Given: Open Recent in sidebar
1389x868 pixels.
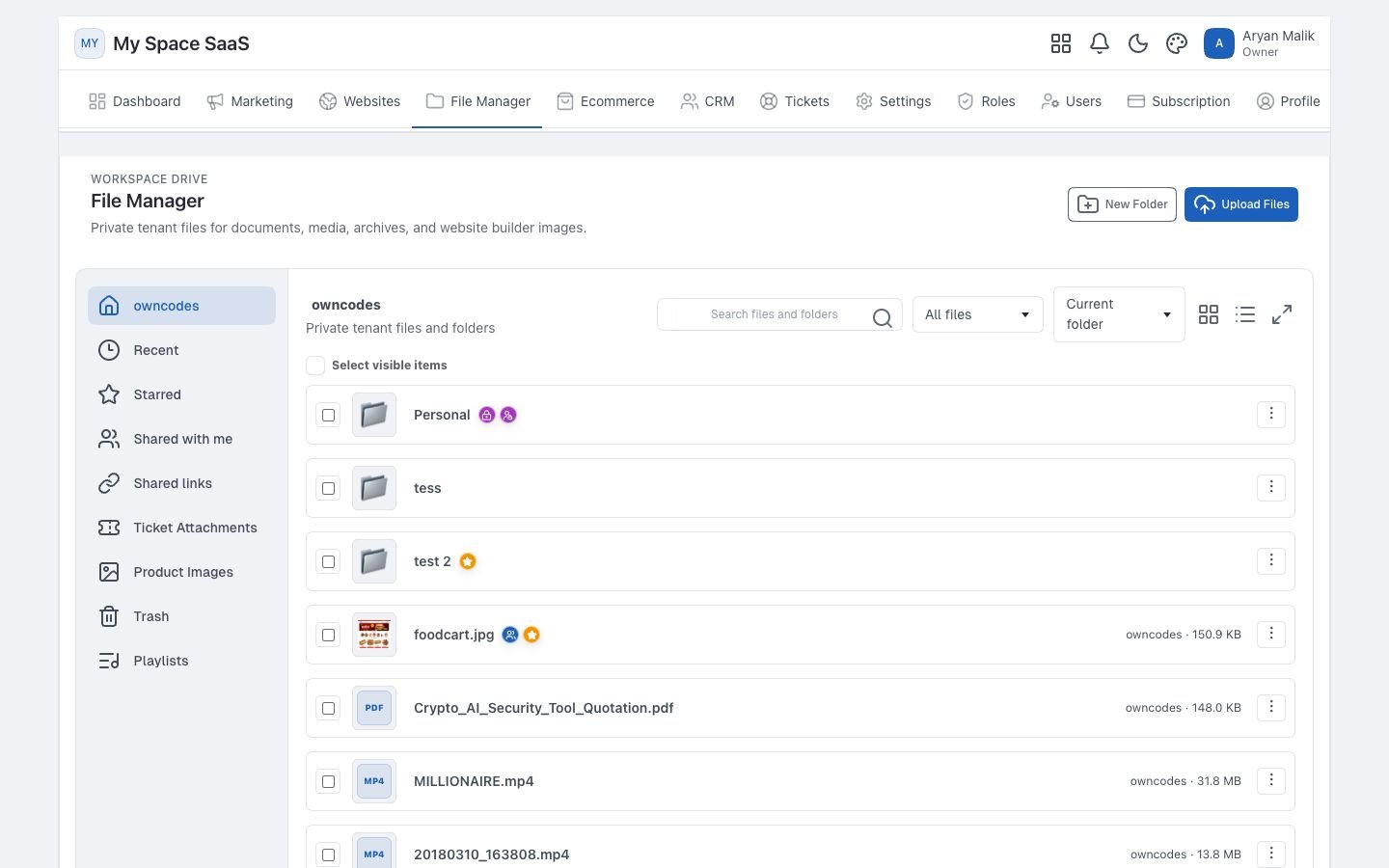Looking at the screenshot, I should 181,350.
